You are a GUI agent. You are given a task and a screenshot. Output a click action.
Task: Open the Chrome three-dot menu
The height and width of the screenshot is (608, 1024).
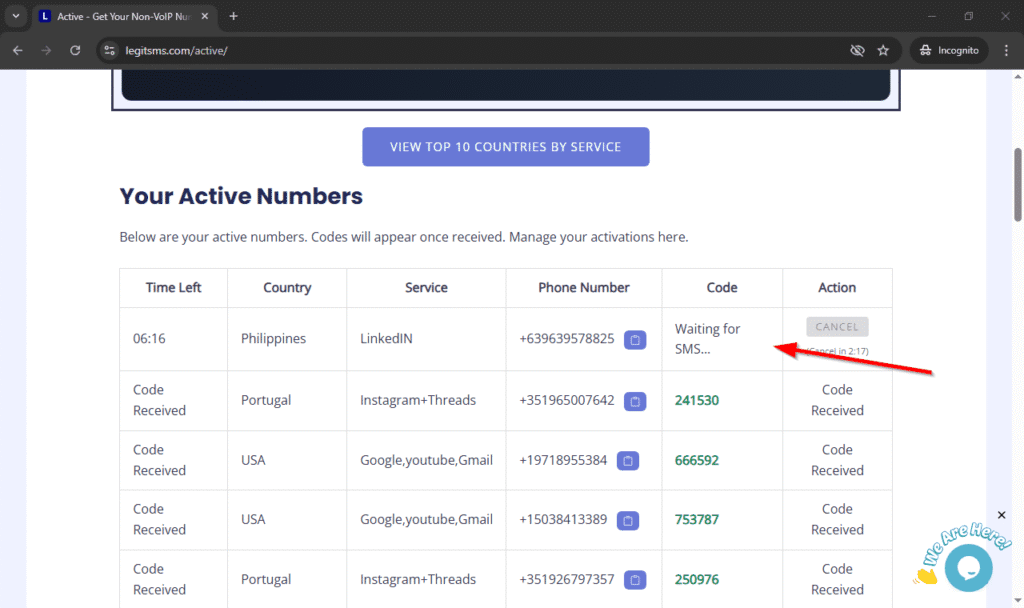(1006, 50)
